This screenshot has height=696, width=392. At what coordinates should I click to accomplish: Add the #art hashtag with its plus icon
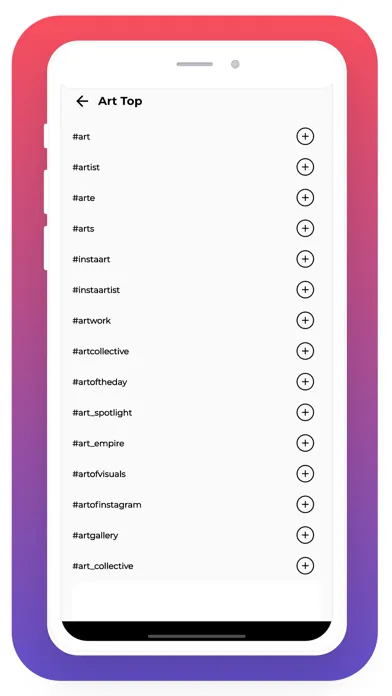305,136
